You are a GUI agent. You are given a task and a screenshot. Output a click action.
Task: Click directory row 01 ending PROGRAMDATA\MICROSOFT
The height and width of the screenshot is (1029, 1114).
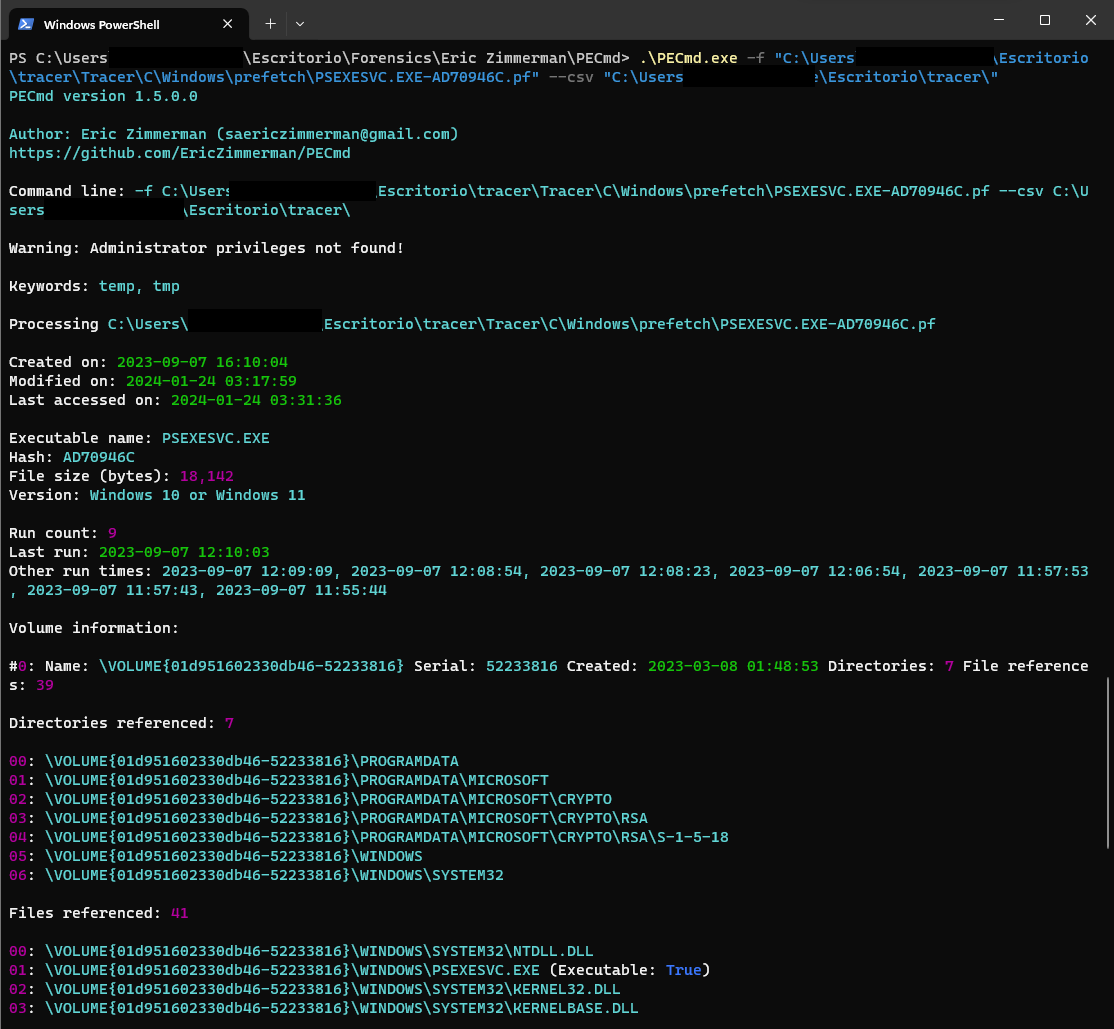[278, 780]
